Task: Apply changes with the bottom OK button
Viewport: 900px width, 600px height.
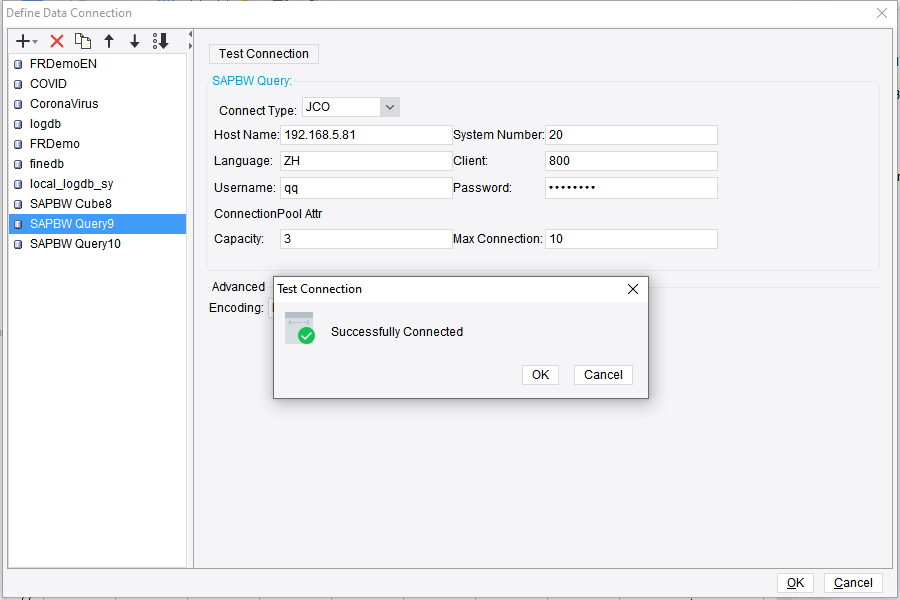Action: click(x=796, y=582)
